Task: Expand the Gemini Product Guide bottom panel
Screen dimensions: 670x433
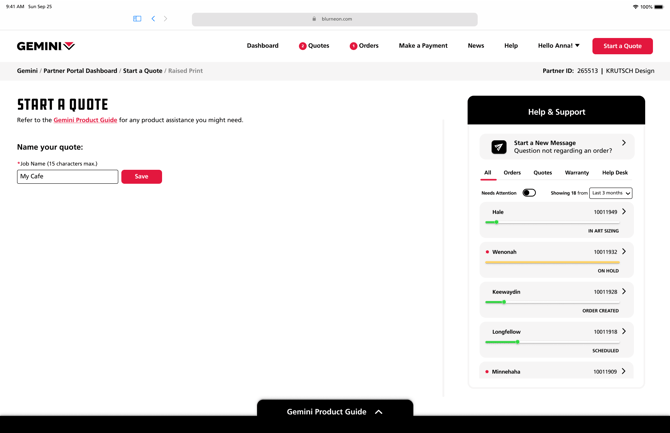Action: (335, 411)
